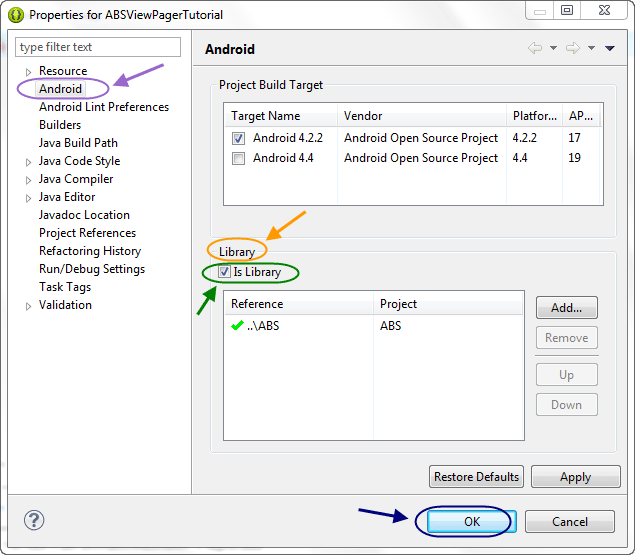Select the Android 4.2.2 target name
Image resolution: width=635 pixels, height=555 pixels.
(x=288, y=138)
